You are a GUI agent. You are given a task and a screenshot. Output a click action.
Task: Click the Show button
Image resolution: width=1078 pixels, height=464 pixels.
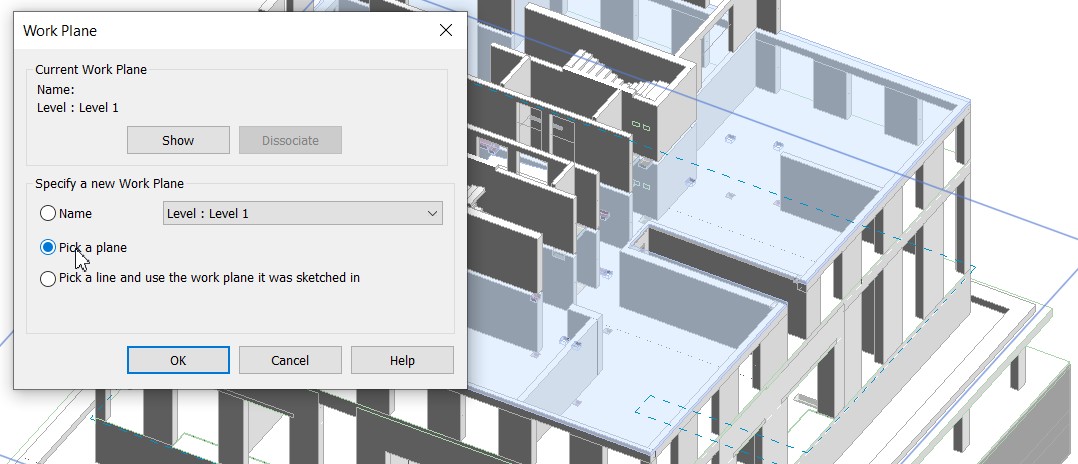tap(178, 140)
